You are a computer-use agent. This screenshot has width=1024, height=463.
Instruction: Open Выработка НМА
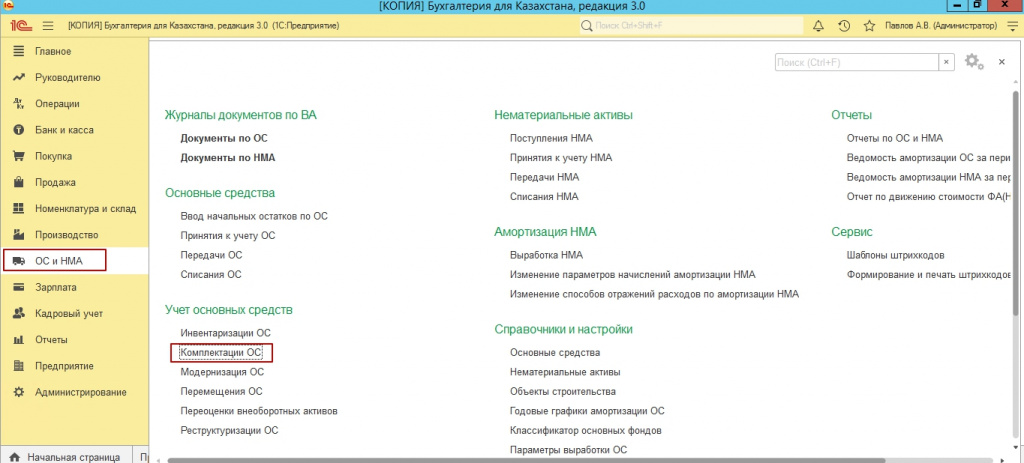coord(546,255)
